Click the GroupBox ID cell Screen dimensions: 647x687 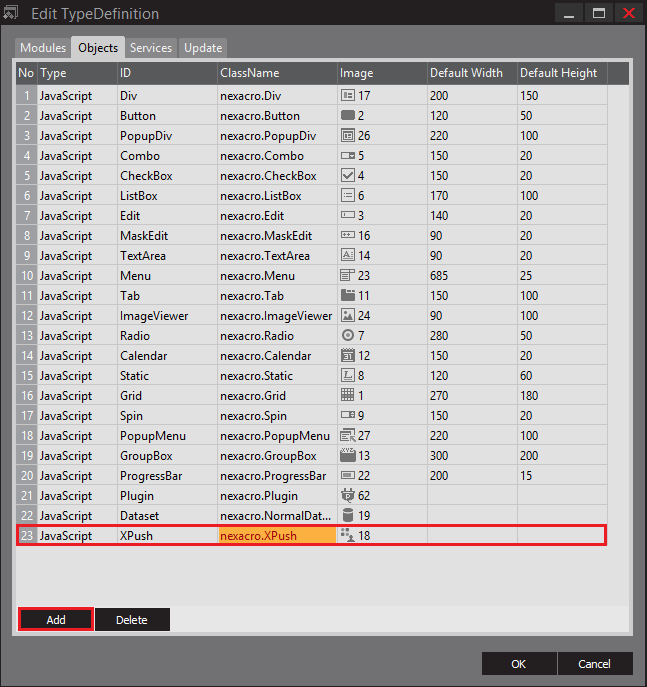click(x=167, y=456)
